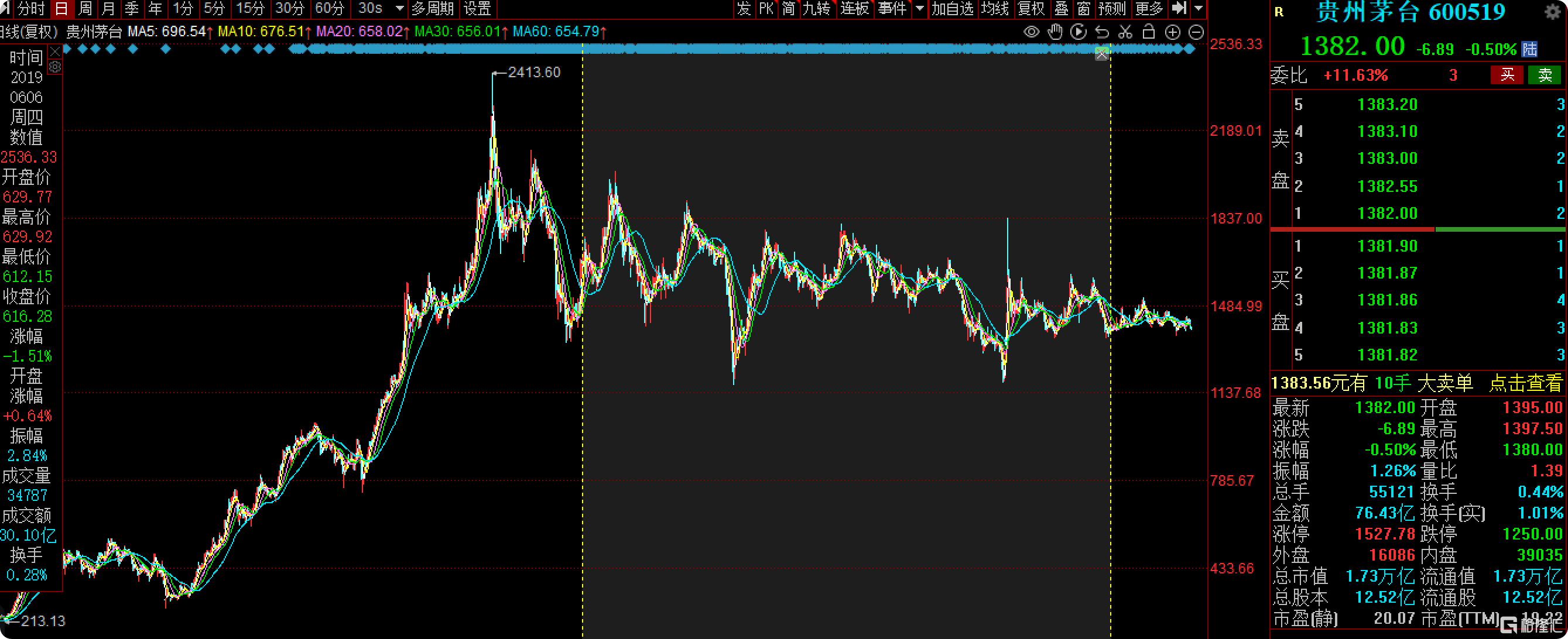Toggle the 简 simplified view
Viewport: 1568px width, 639px height.
pos(789,9)
